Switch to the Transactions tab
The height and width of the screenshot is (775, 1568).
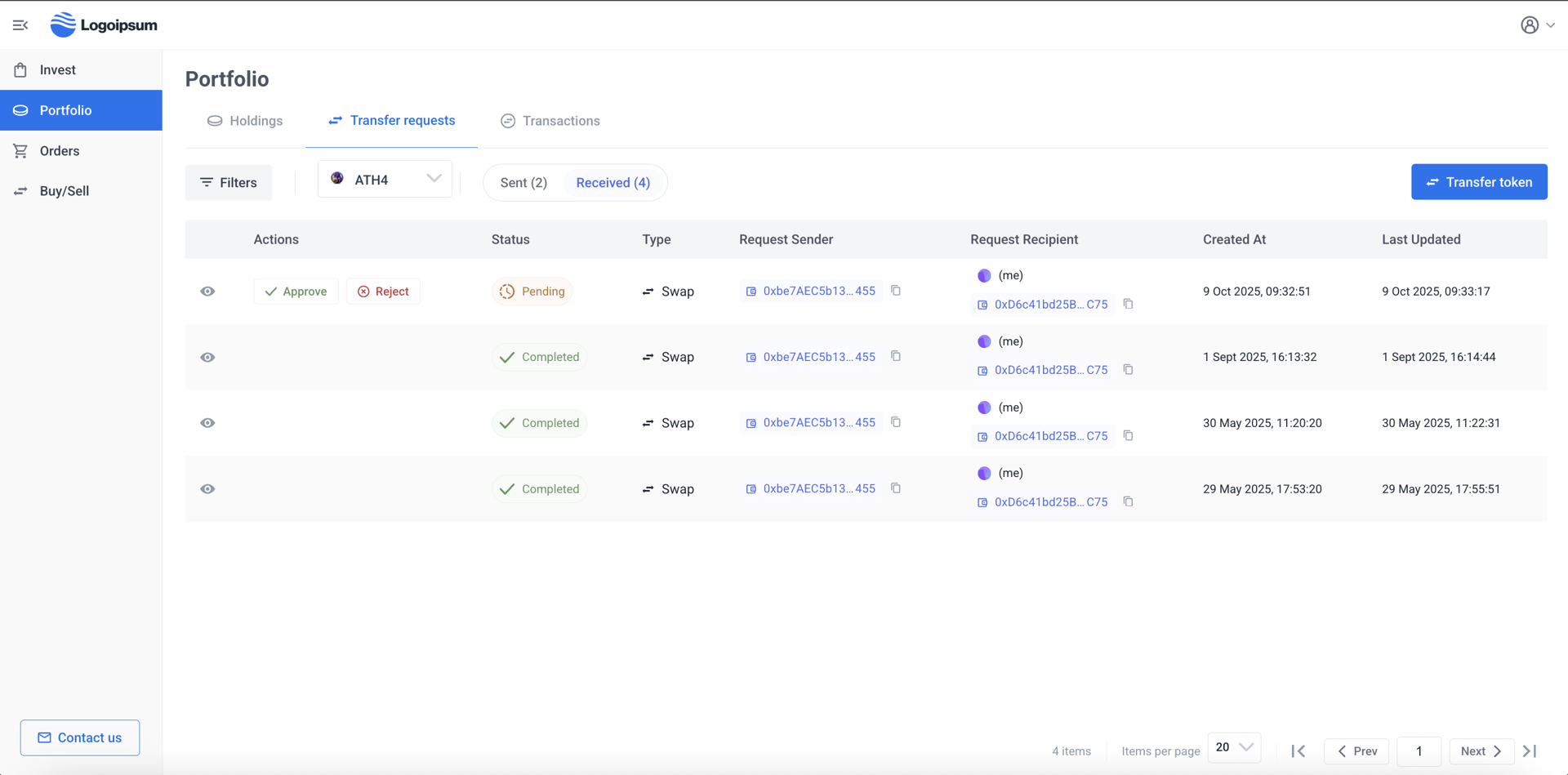click(550, 121)
